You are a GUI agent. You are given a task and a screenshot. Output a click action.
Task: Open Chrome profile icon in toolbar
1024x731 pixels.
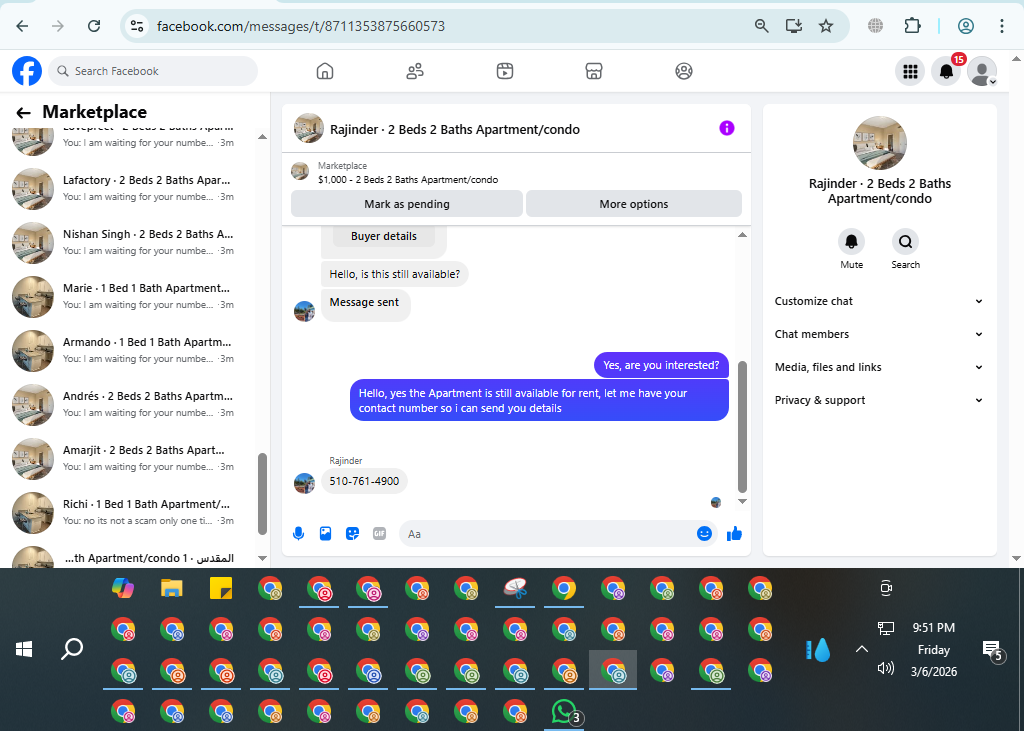pos(966,26)
